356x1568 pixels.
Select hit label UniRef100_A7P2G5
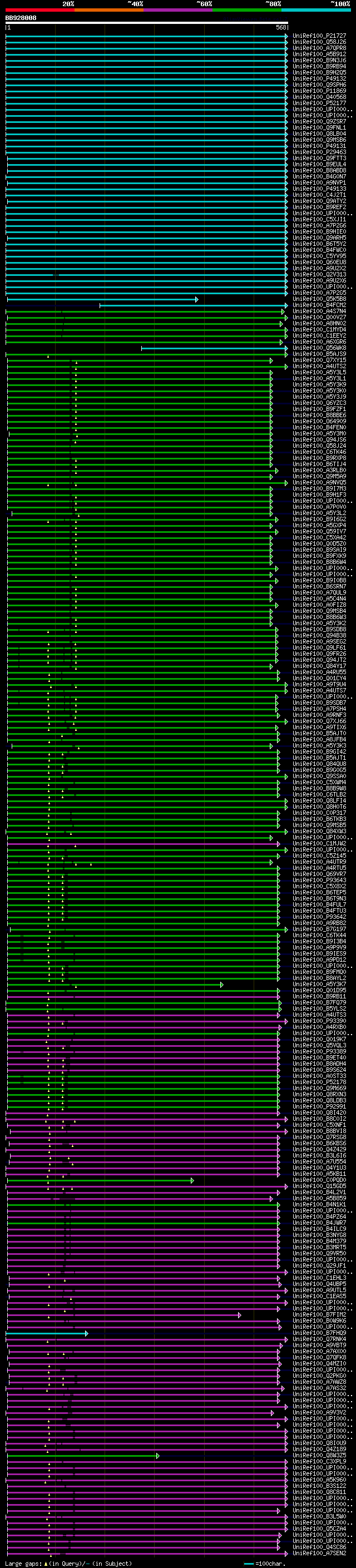click(x=319, y=293)
